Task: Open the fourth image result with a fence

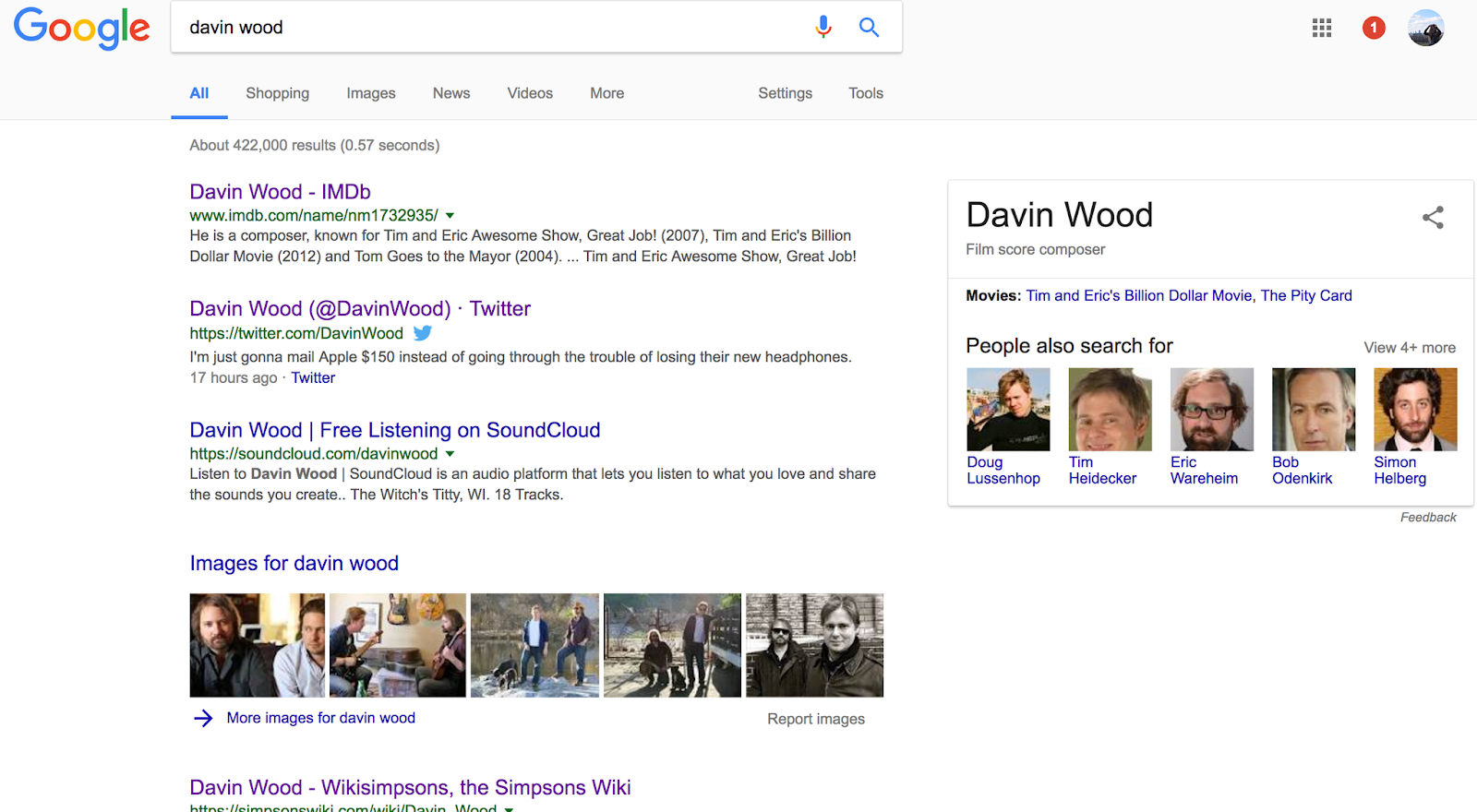Action: (x=672, y=645)
